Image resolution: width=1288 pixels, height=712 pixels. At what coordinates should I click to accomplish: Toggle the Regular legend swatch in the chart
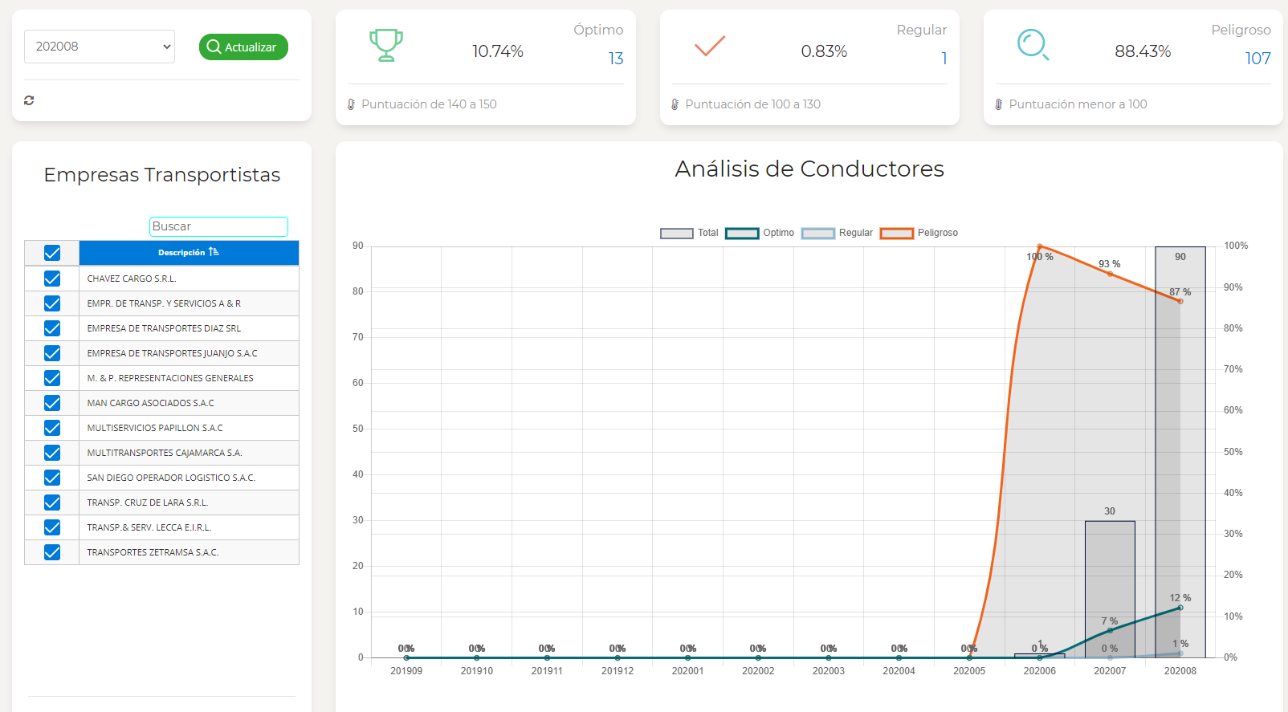(817, 233)
